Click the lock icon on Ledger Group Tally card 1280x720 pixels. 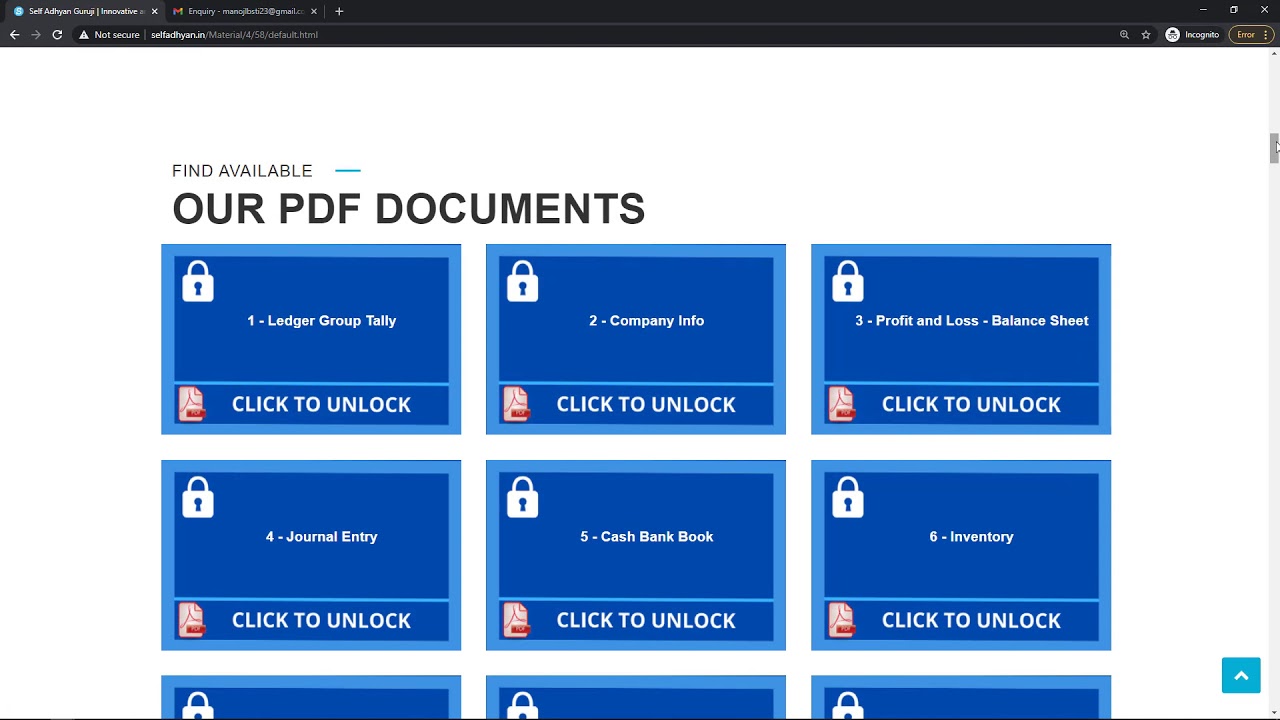point(198,281)
